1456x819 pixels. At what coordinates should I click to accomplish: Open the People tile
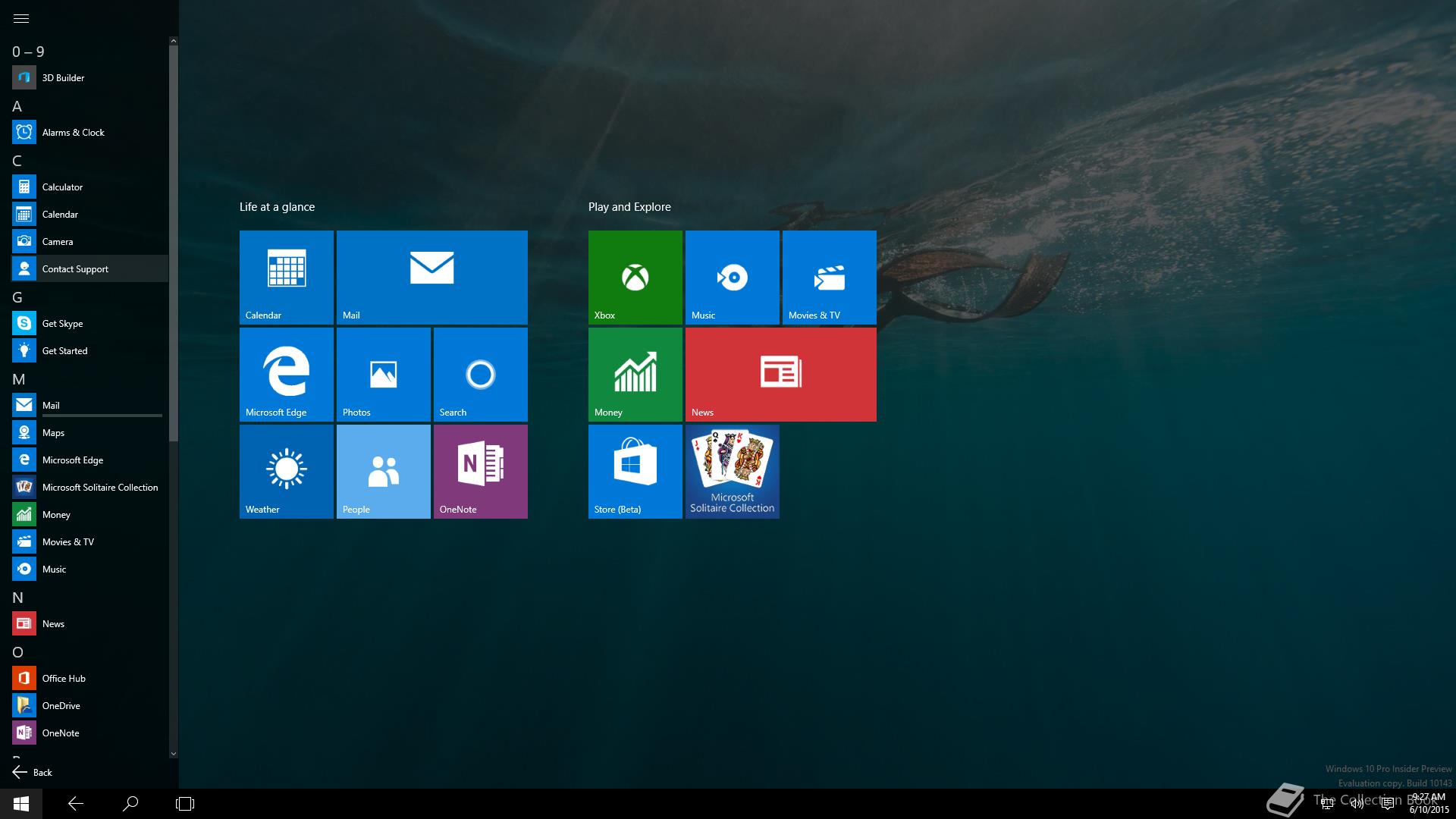pyautogui.click(x=384, y=472)
